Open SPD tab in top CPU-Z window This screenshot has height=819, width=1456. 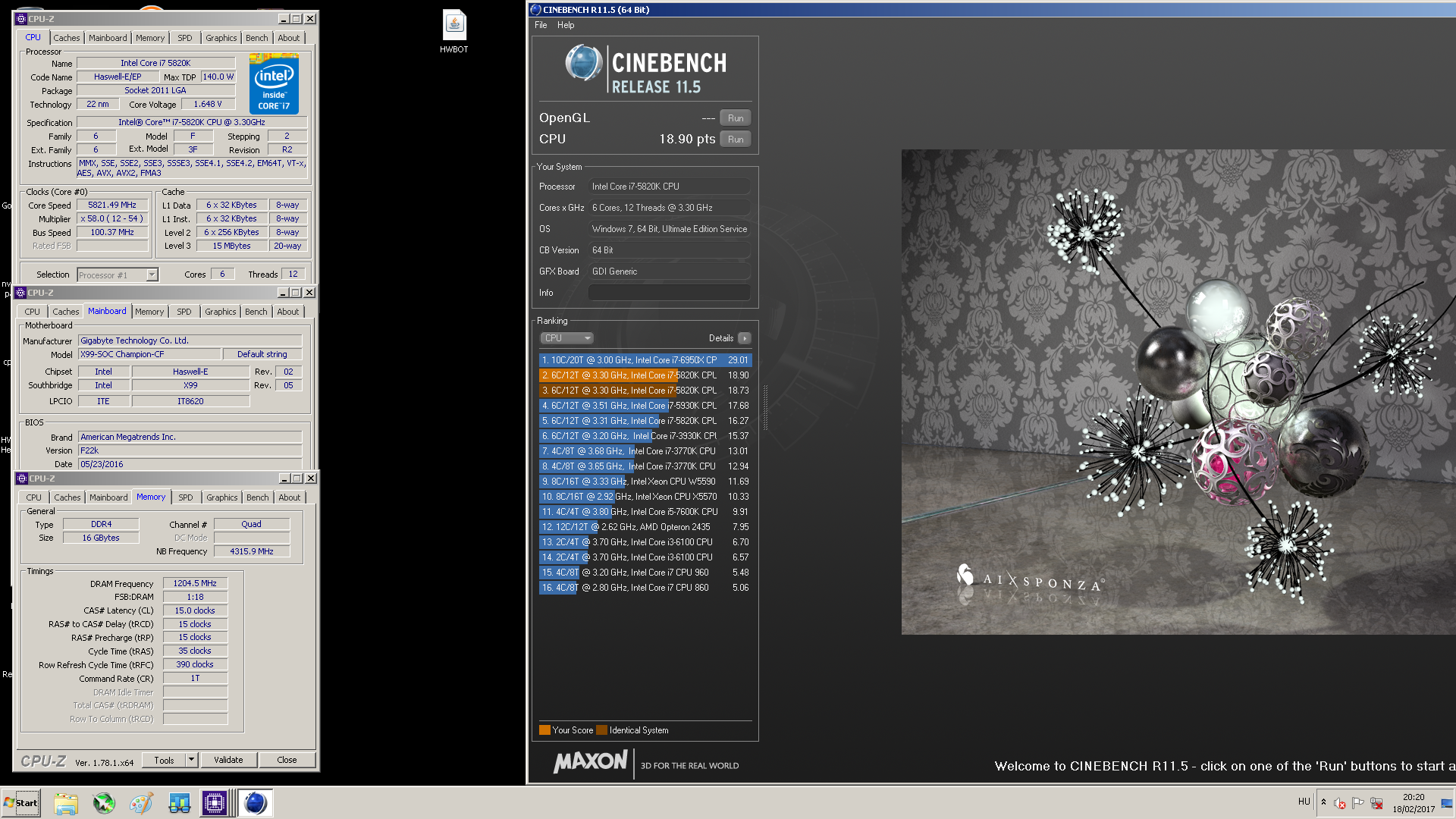185,38
